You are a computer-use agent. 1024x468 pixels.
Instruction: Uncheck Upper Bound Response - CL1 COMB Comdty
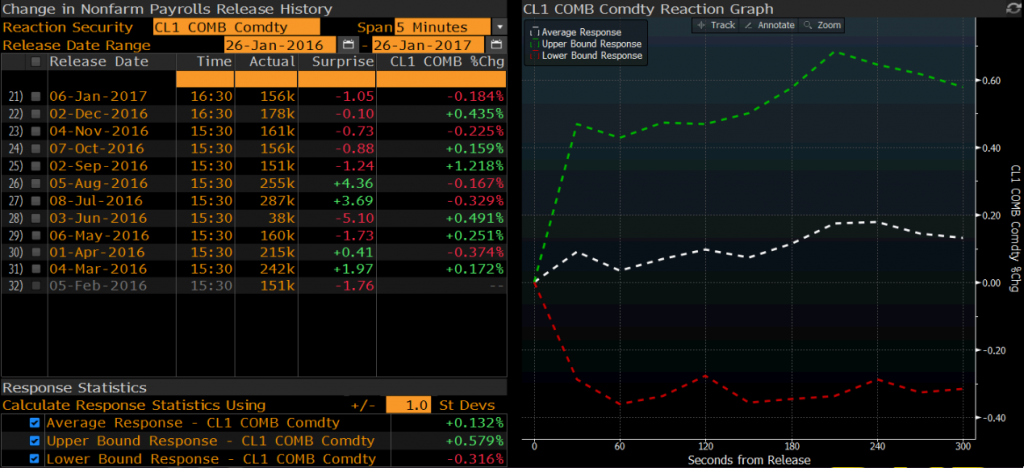[x=35, y=441]
